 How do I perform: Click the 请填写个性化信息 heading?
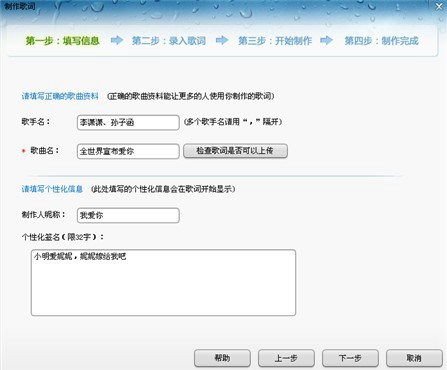tap(52, 189)
